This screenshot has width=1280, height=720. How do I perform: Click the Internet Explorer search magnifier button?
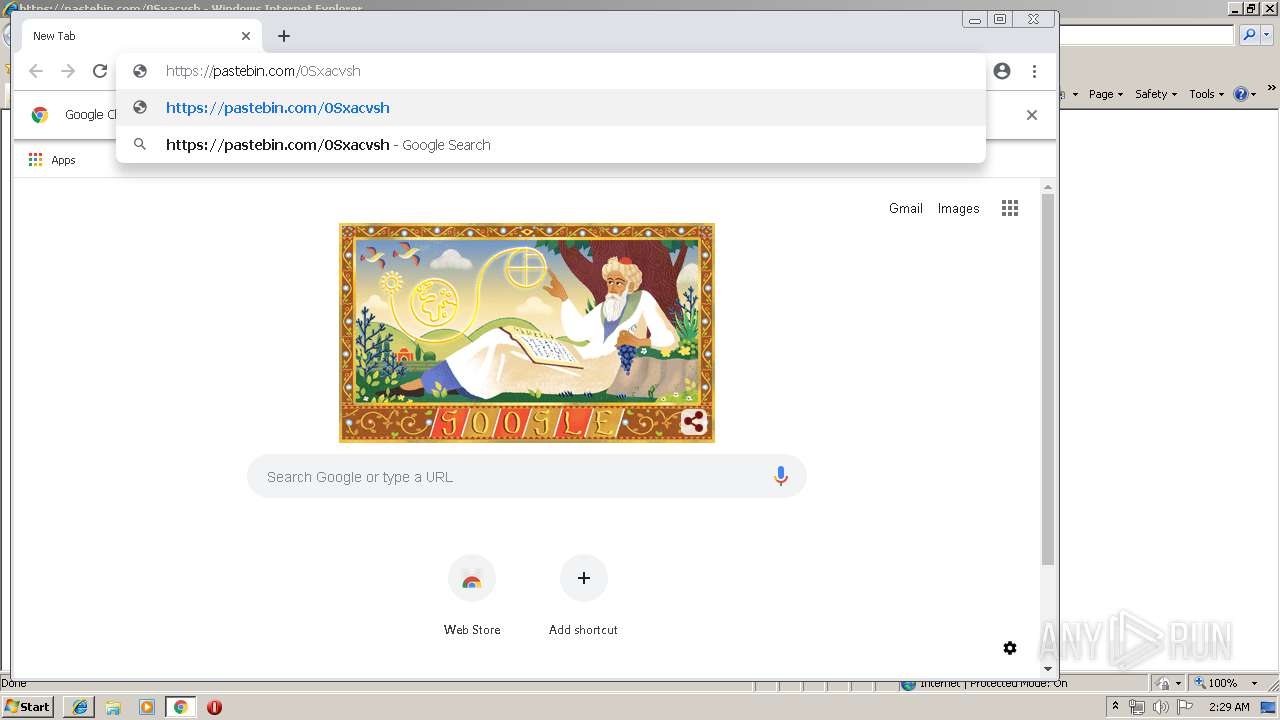(x=1249, y=35)
